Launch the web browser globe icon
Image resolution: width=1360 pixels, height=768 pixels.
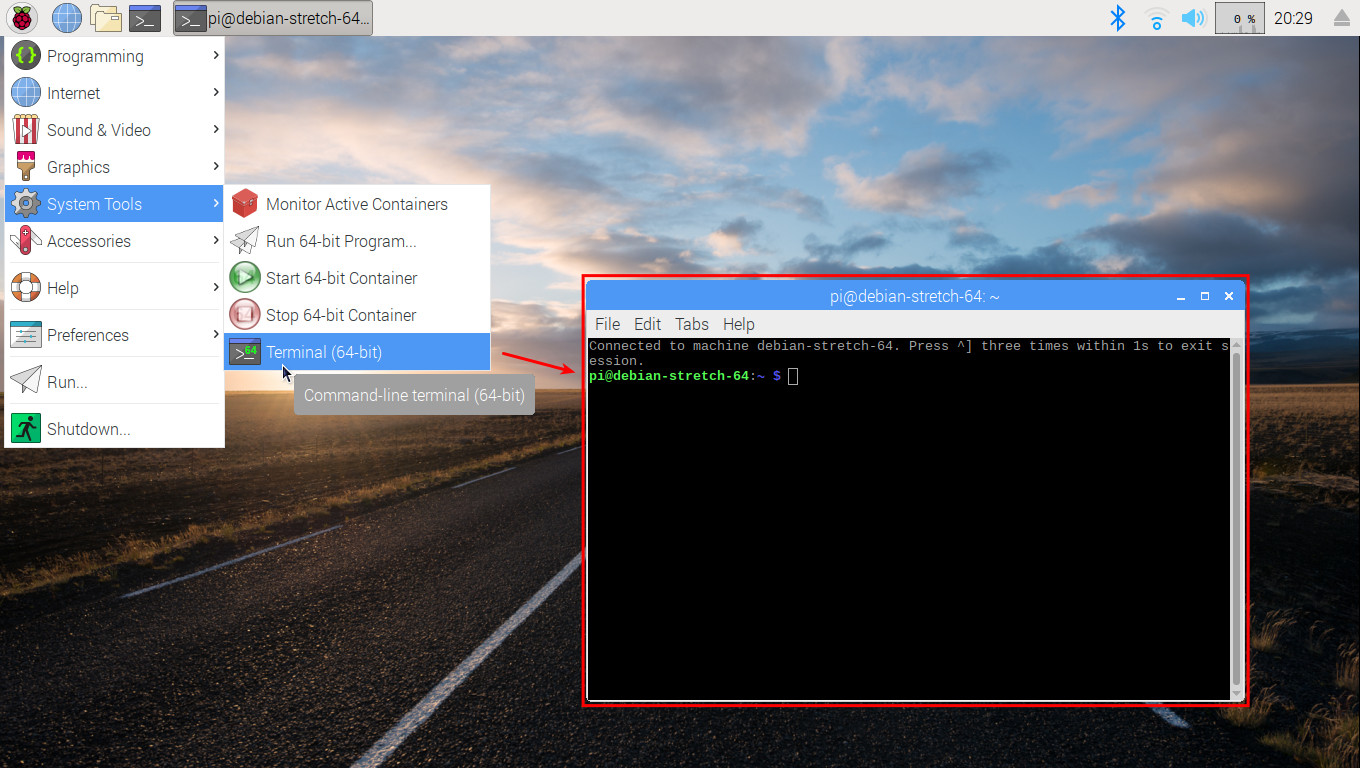tap(66, 18)
